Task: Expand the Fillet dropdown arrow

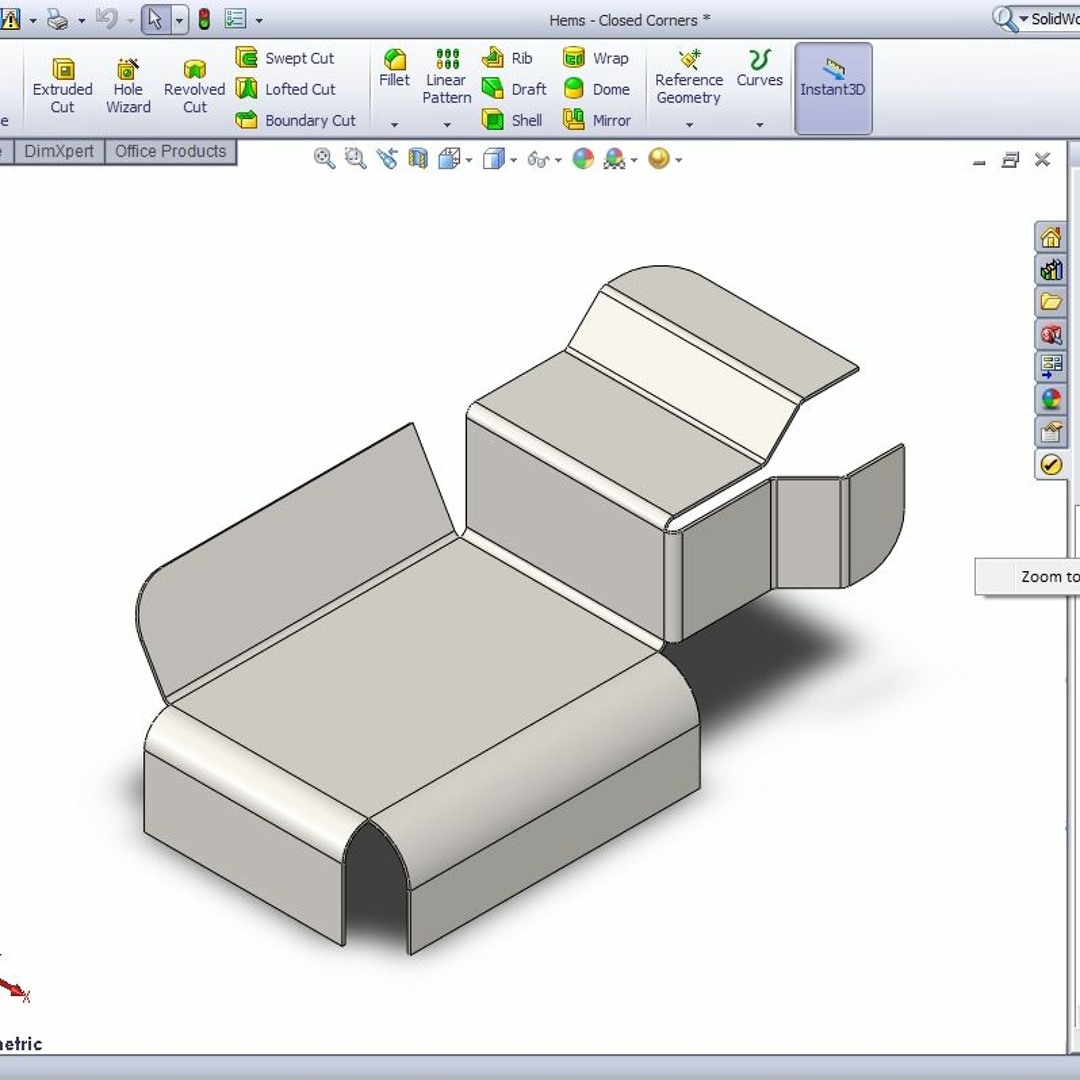Action: pyautogui.click(x=394, y=125)
